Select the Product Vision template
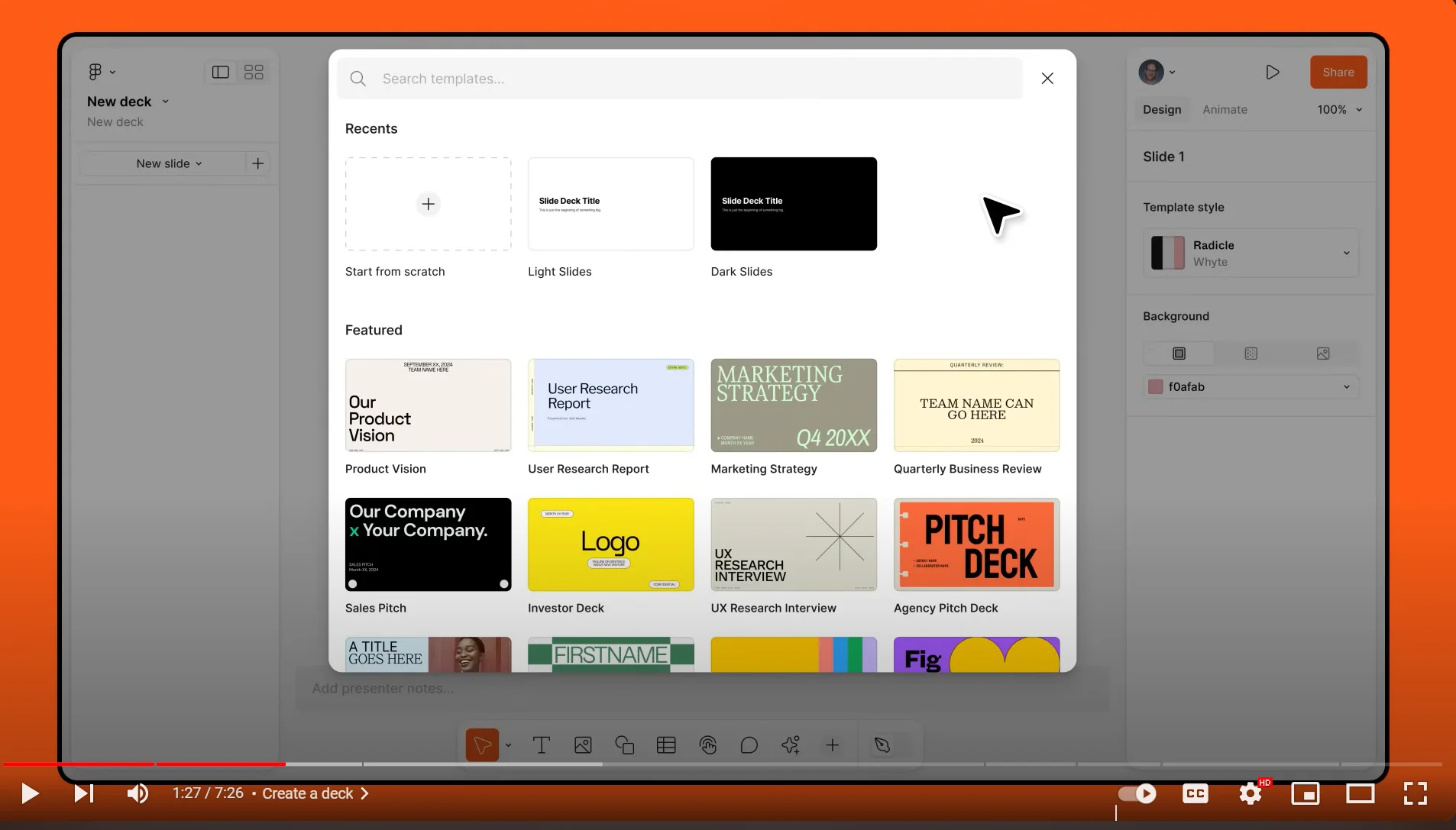 point(429,405)
